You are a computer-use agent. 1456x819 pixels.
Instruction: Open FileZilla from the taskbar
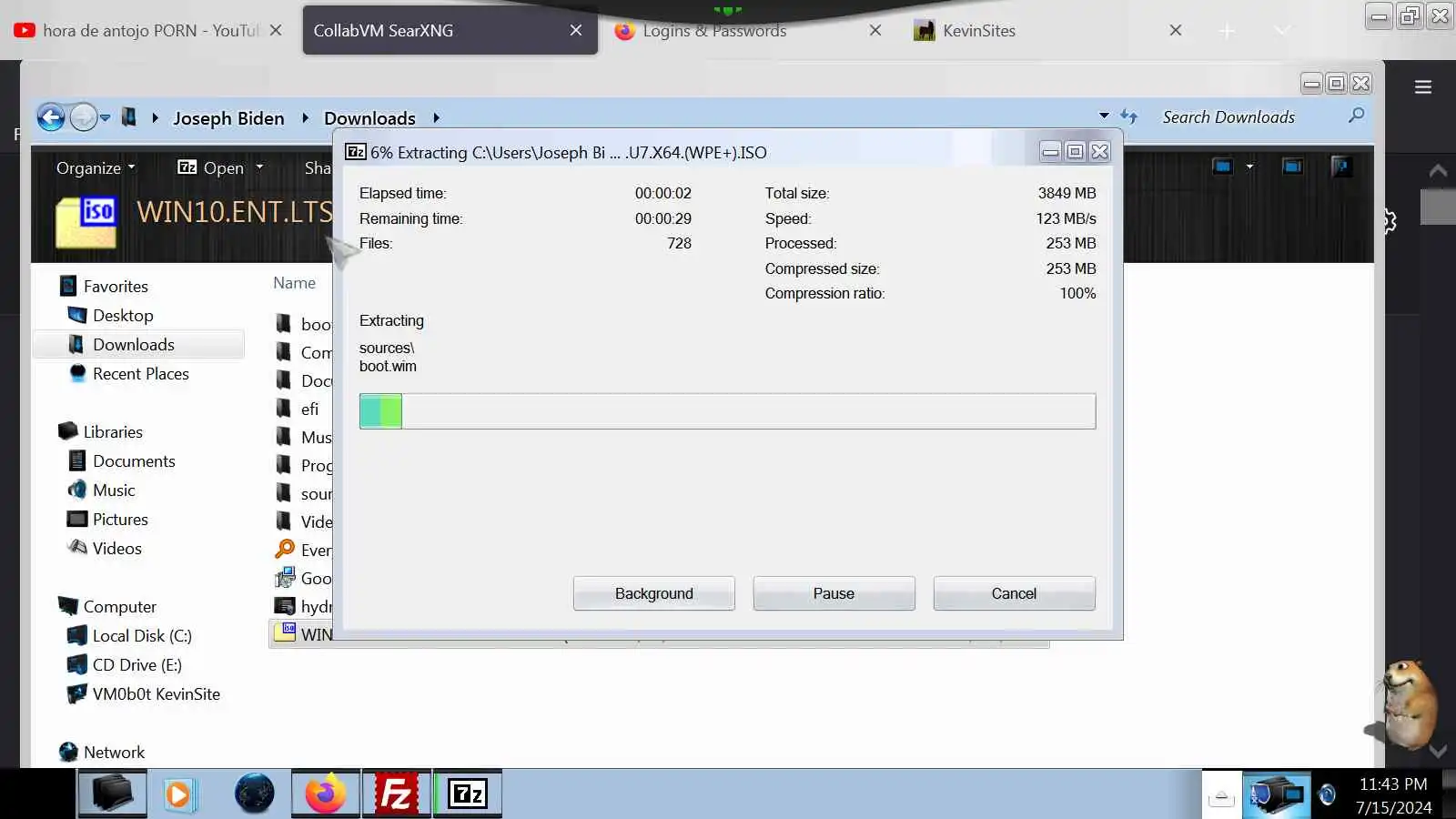pyautogui.click(x=397, y=794)
